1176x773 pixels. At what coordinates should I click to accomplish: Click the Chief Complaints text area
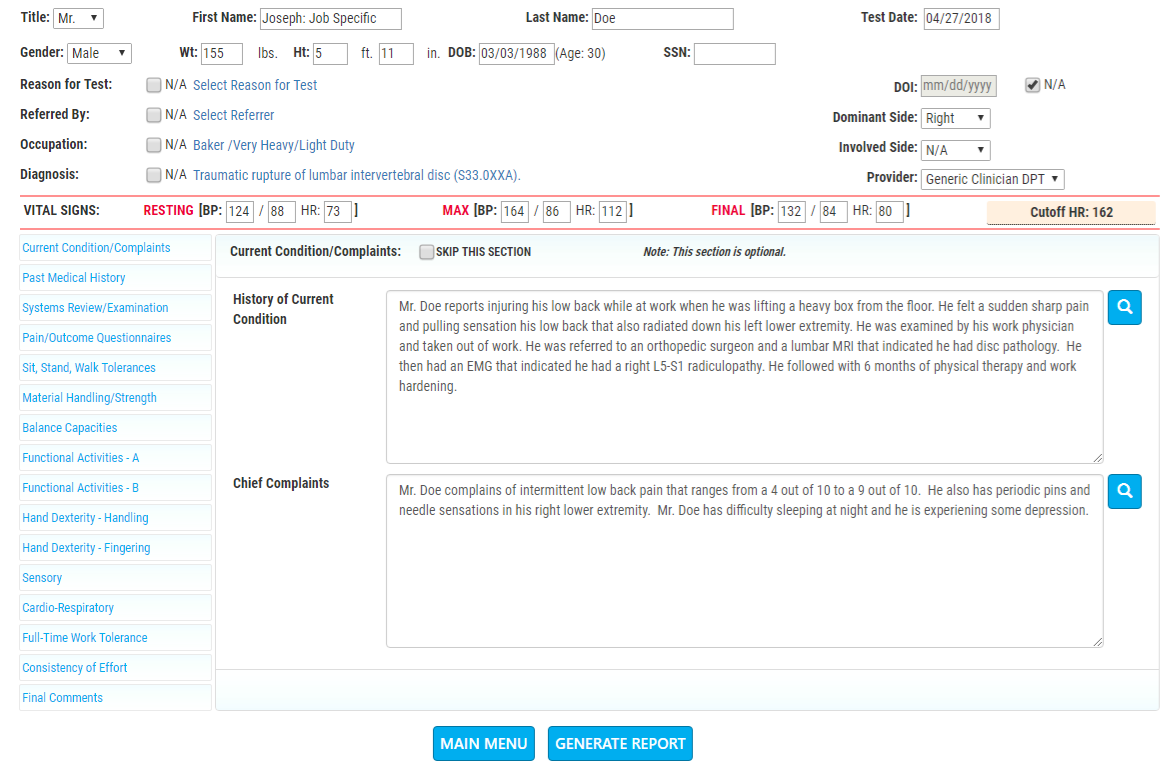point(745,561)
